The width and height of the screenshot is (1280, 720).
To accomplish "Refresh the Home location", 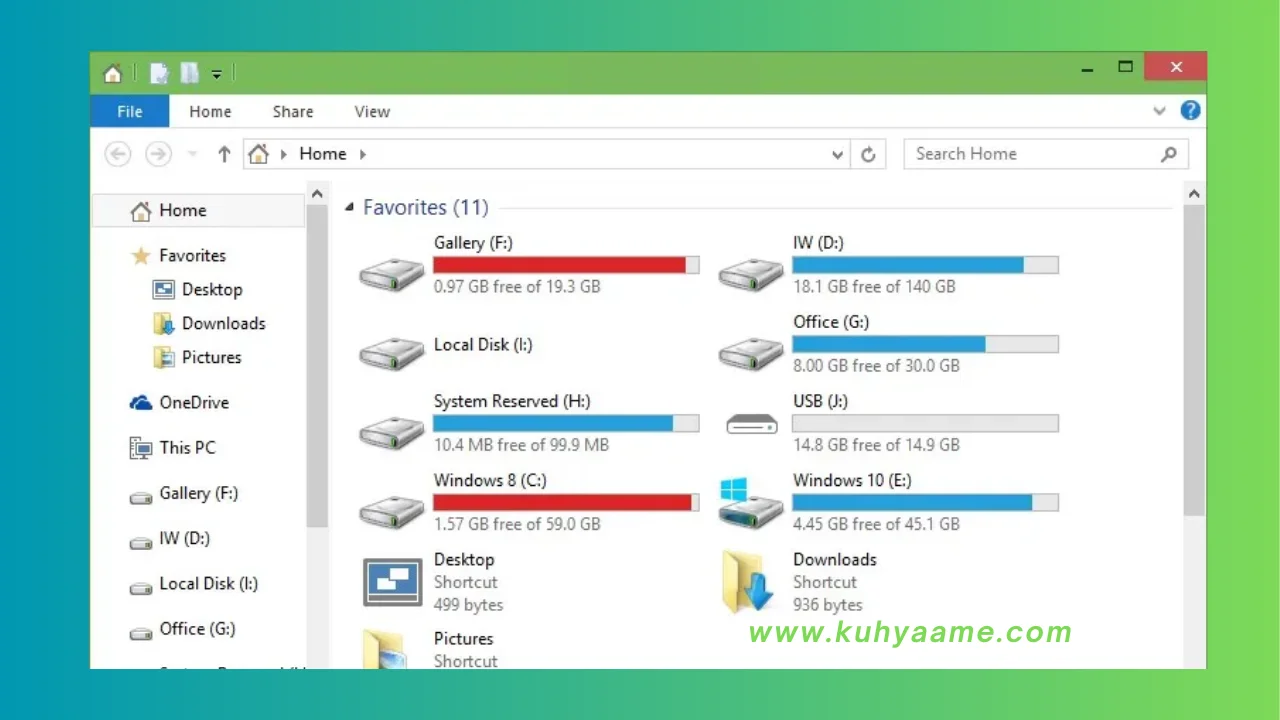I will tap(868, 155).
